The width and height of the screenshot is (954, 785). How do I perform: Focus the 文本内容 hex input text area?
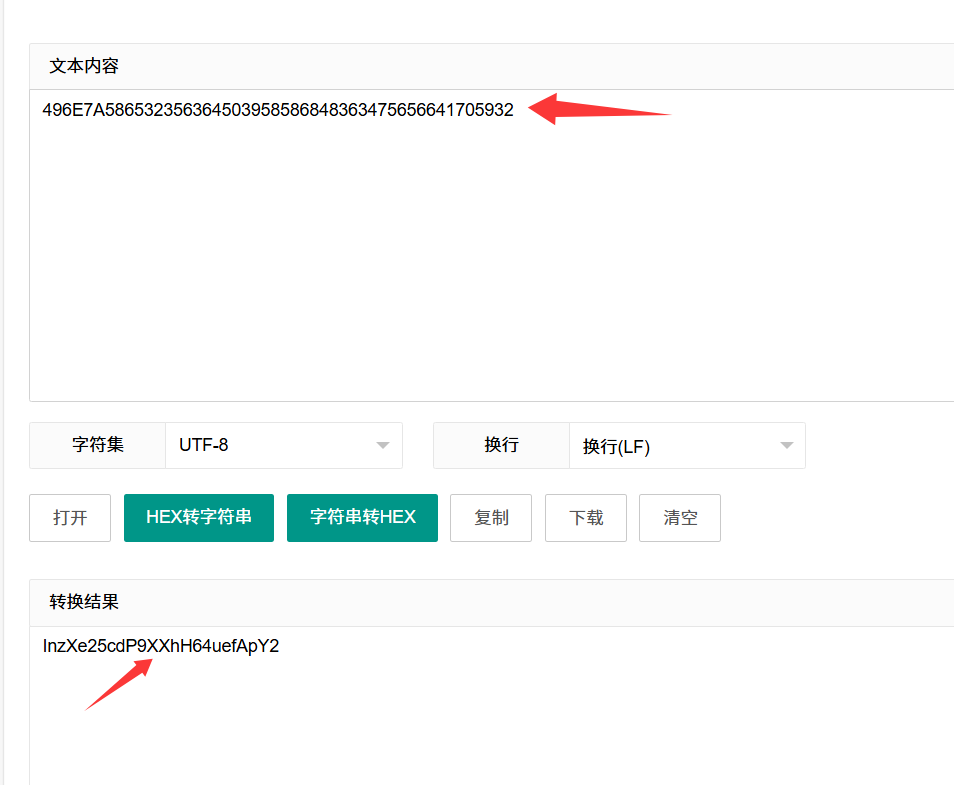tap(492, 245)
